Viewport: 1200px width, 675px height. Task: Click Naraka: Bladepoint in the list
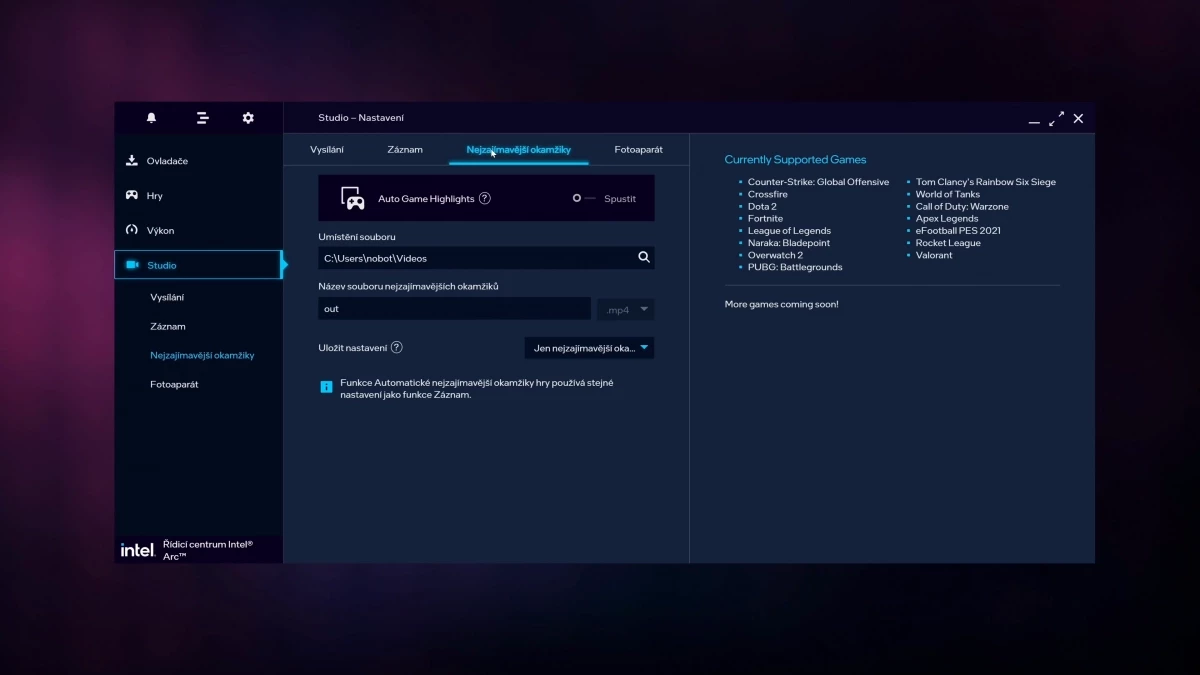(x=789, y=242)
